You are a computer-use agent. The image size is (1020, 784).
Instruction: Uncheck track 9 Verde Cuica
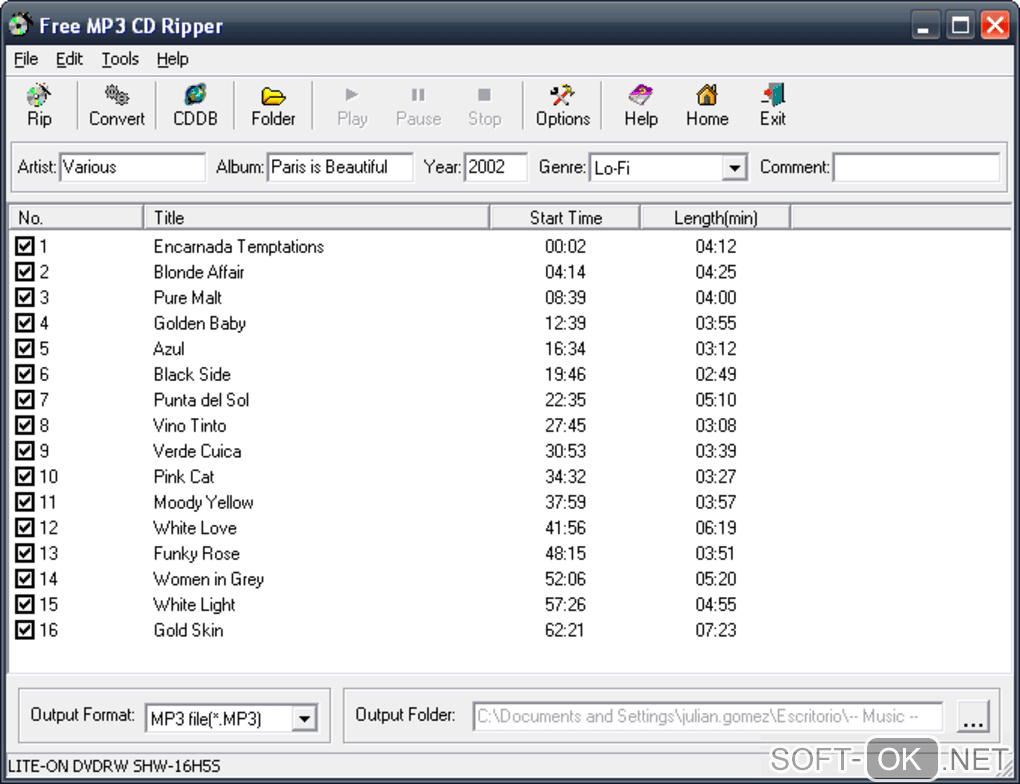tap(25, 451)
